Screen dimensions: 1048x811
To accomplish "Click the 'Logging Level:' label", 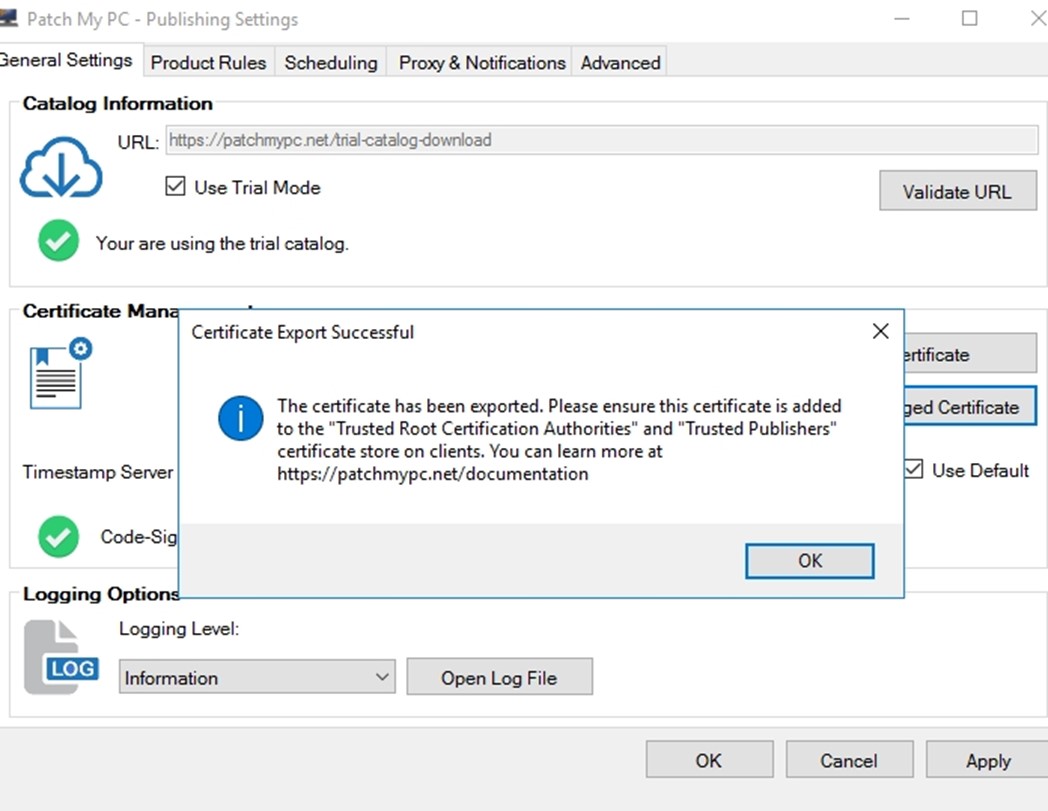I will [x=179, y=628].
